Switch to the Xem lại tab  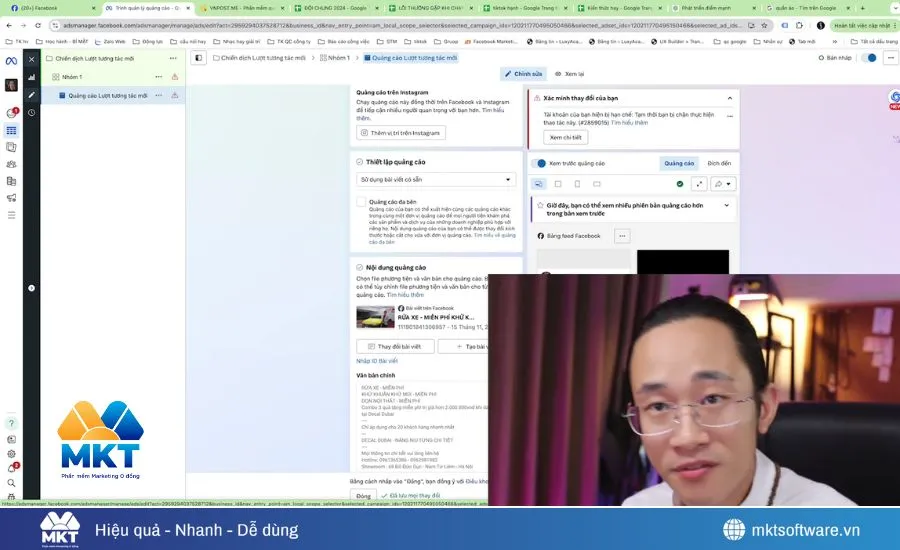569,74
